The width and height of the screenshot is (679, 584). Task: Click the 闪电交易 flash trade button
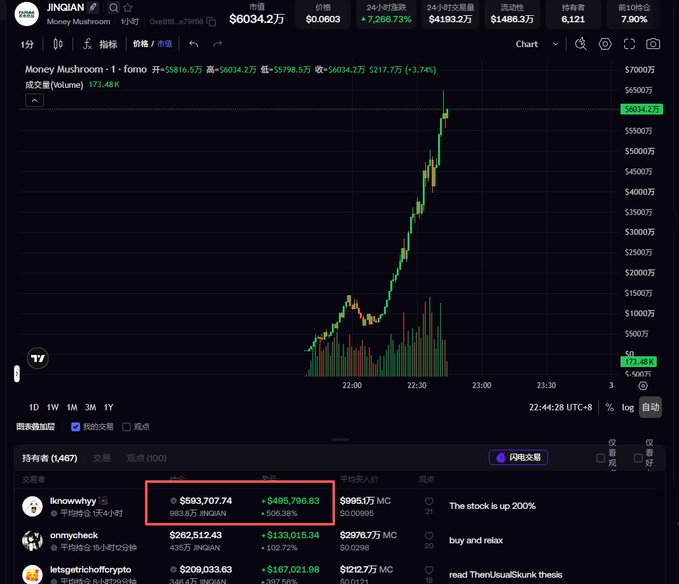click(x=518, y=457)
